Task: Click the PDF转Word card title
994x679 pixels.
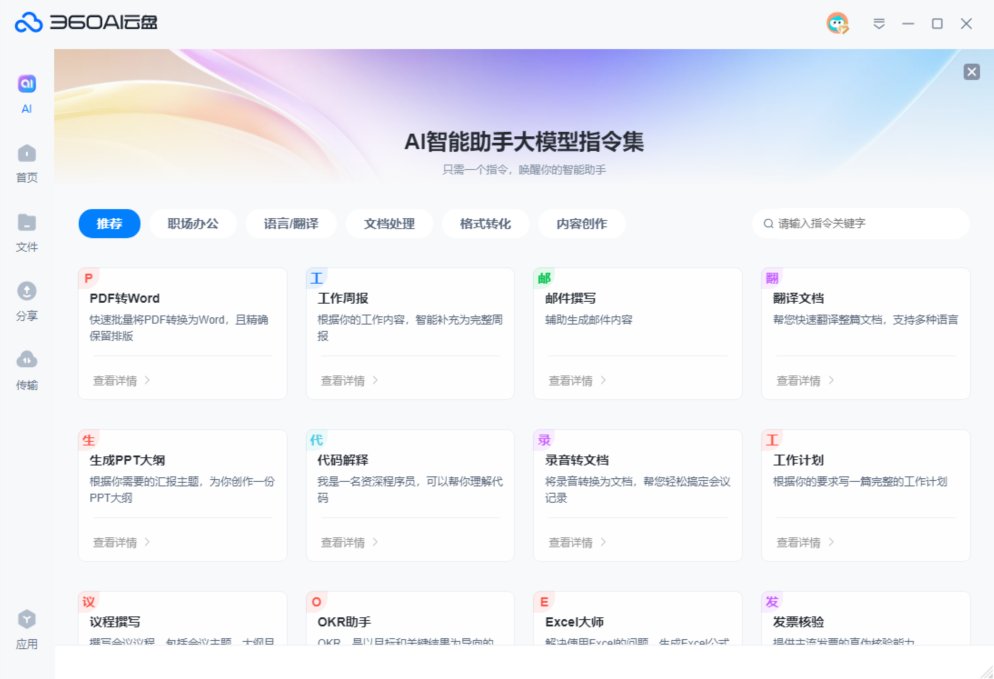Action: tap(124, 298)
